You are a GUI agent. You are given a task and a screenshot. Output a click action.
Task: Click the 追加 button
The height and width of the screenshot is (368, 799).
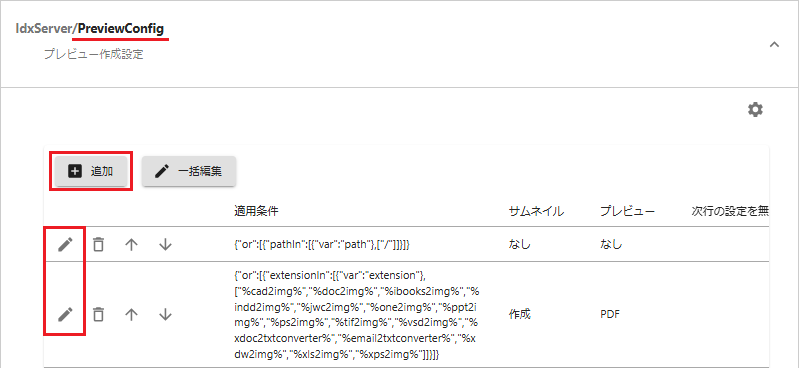click(x=91, y=171)
